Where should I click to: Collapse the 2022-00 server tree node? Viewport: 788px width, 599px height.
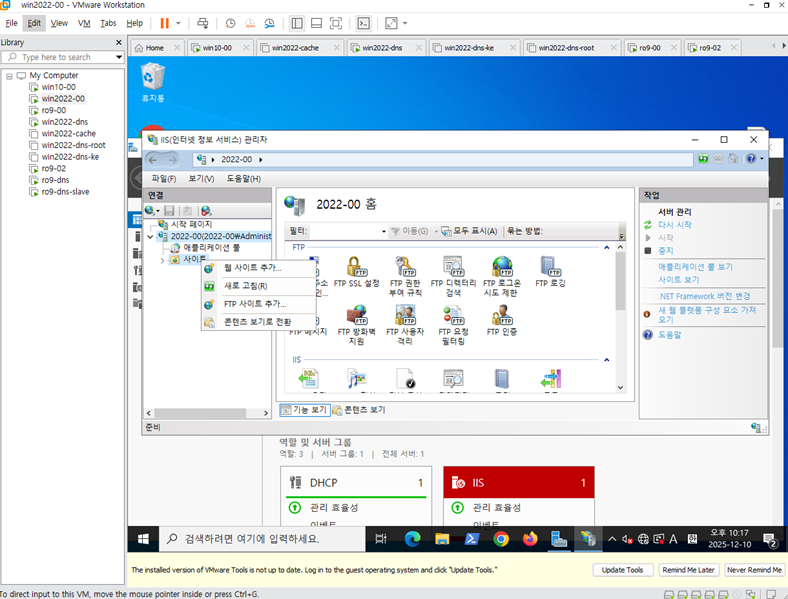click(150, 236)
